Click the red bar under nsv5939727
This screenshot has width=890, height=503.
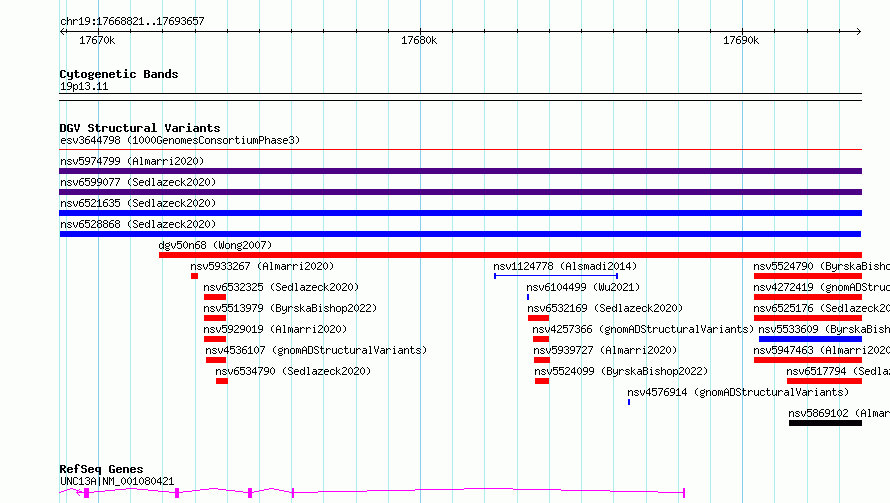tap(542, 360)
